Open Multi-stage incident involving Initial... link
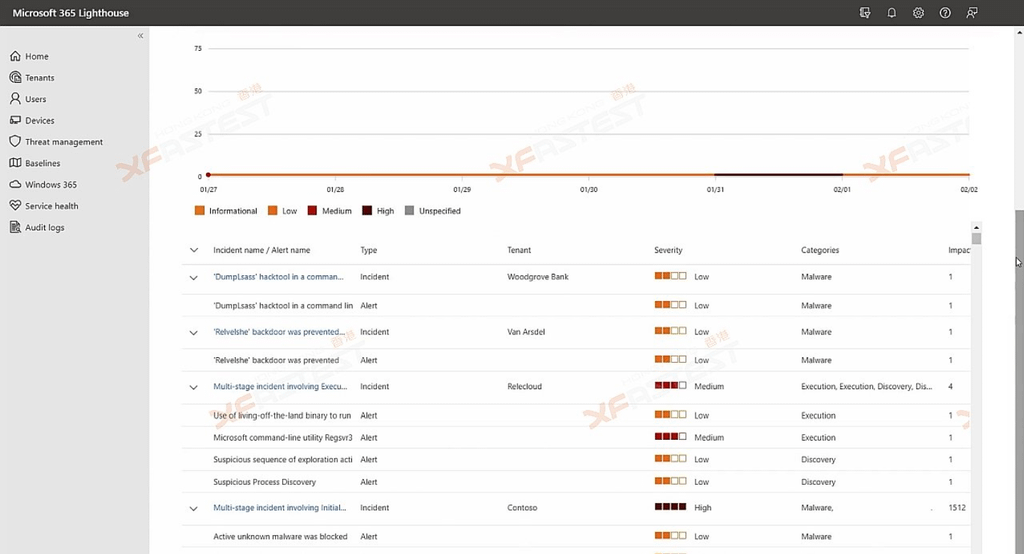The image size is (1024, 554). [280, 508]
